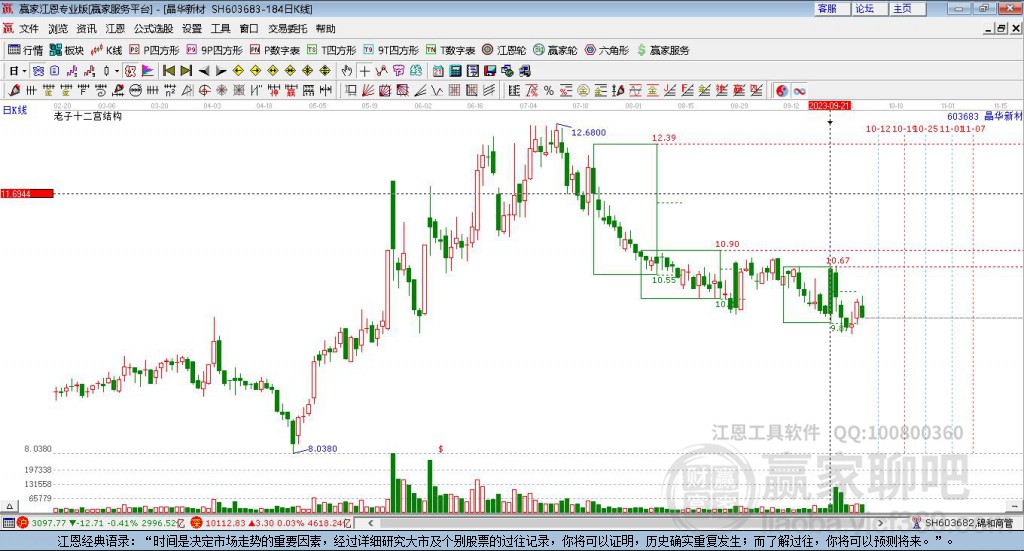The image size is (1024, 551).
Task: Open the 板块 sector view
Action: [x=67, y=50]
